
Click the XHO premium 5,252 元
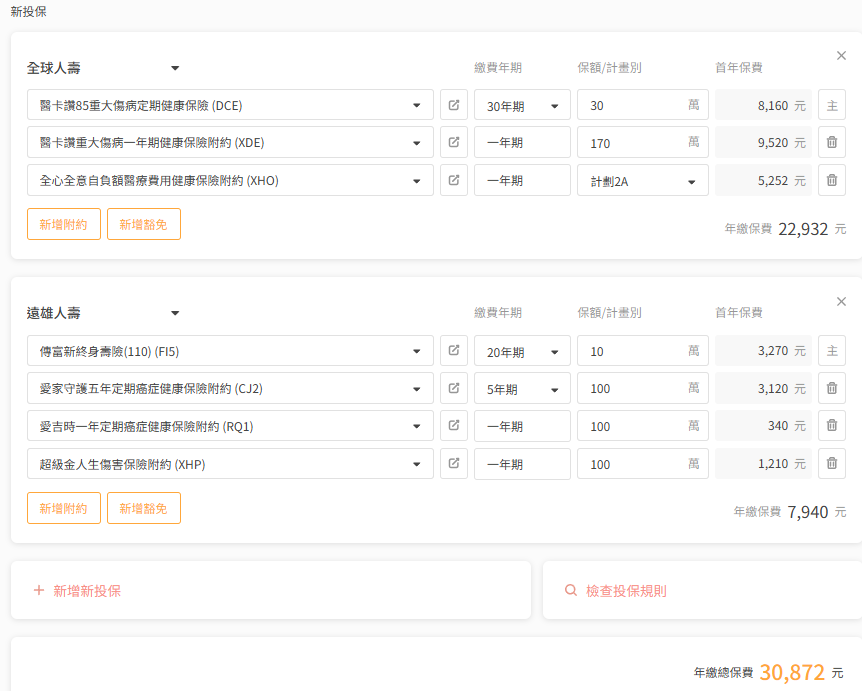click(x=764, y=180)
